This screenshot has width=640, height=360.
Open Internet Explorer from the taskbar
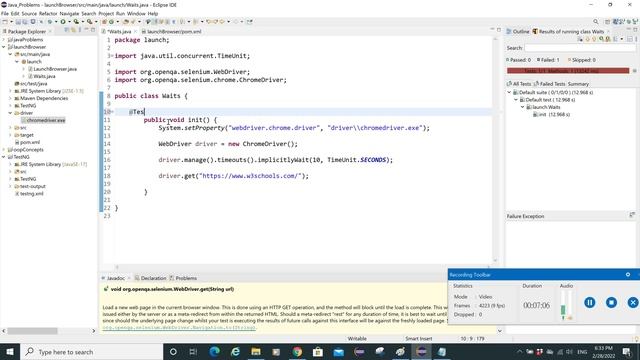(x=235, y=351)
